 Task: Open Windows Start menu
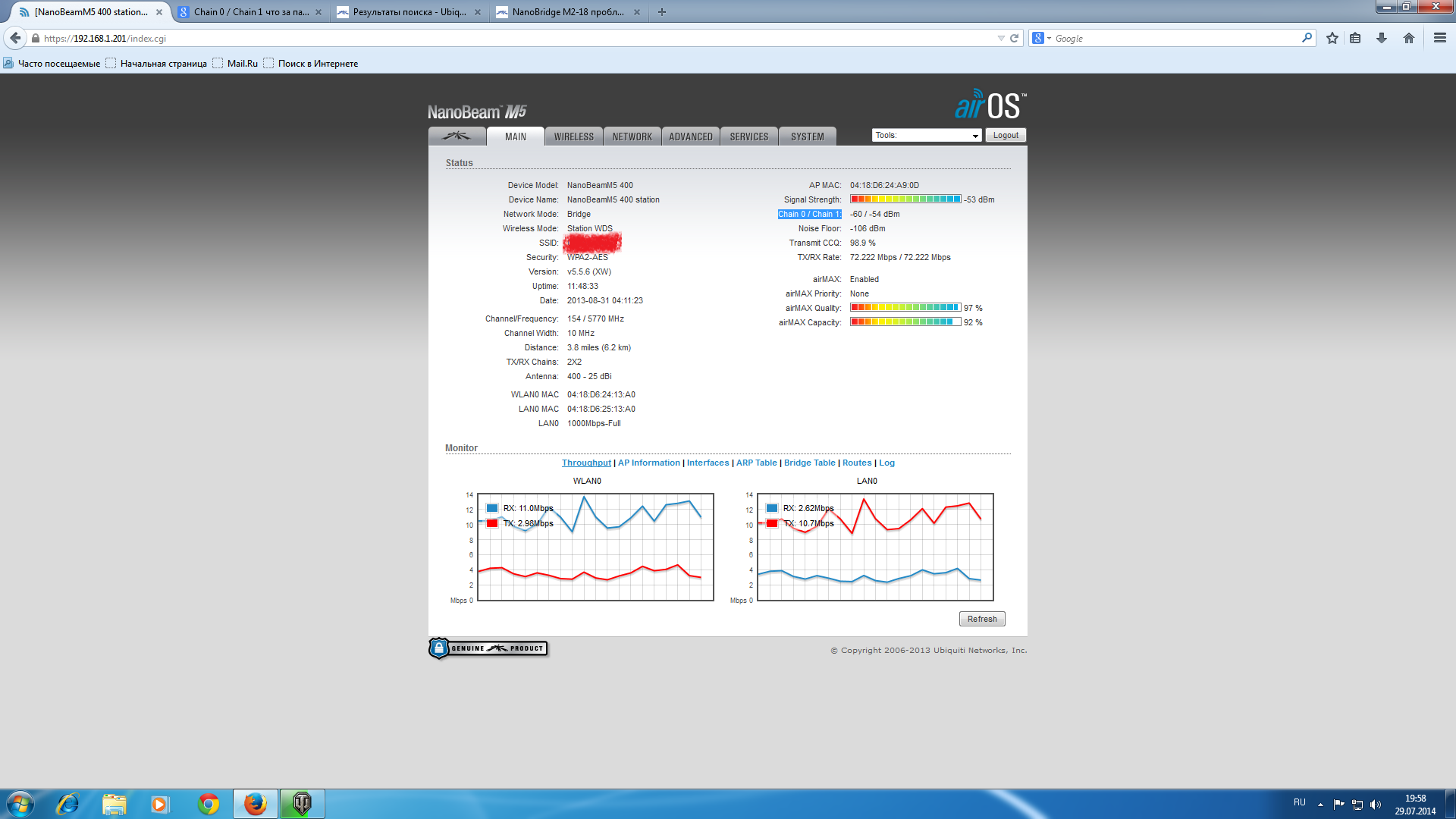[x=20, y=804]
